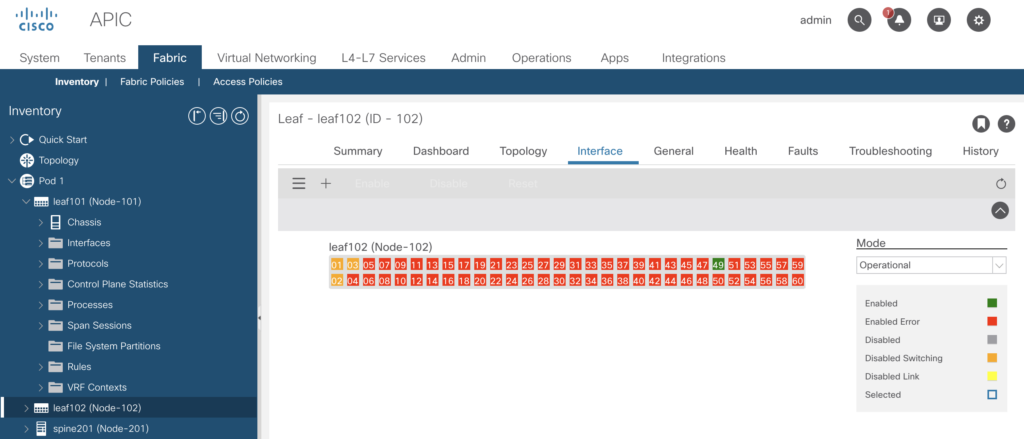Viewport: 1024px width, 439px height.
Task: Select red port 12
Action: click(416, 281)
